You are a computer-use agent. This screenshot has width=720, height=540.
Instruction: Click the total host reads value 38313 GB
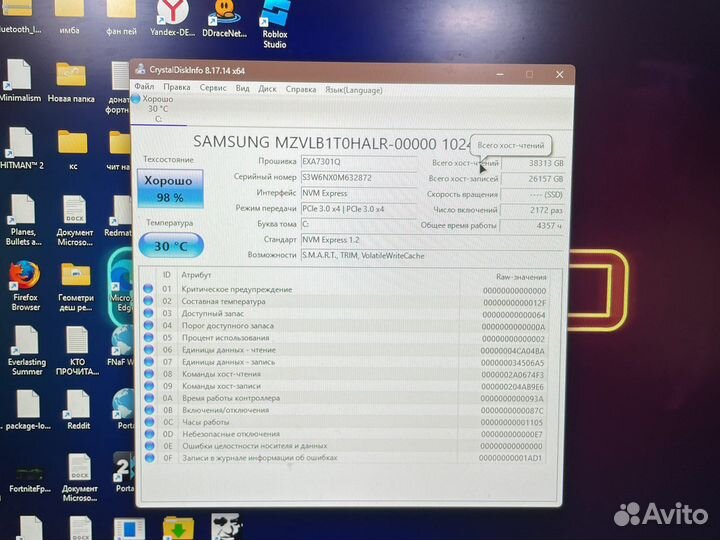click(532, 163)
